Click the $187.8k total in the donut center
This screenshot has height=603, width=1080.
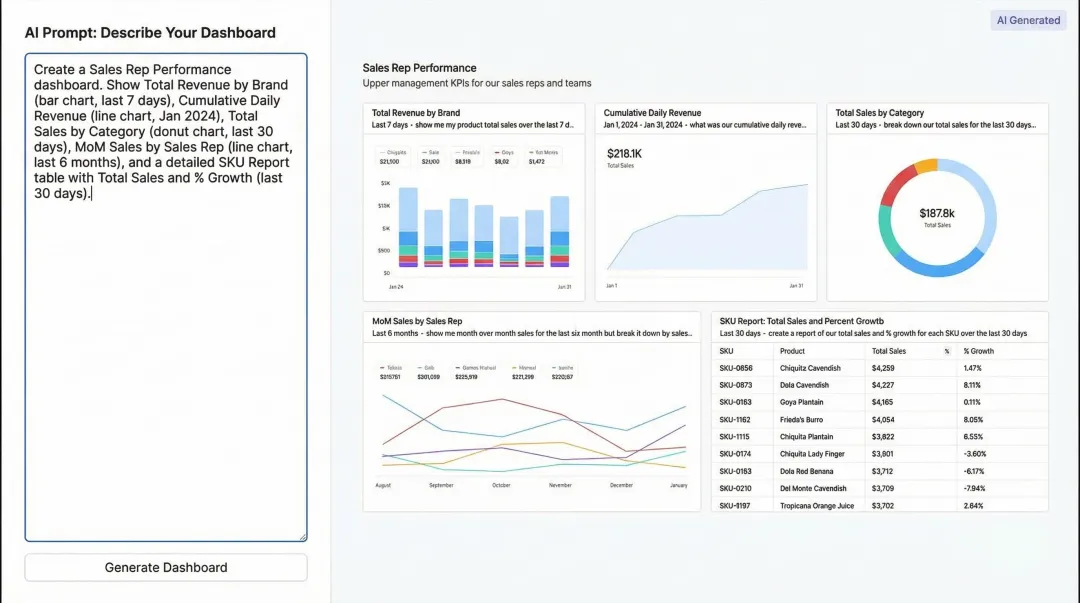(937, 215)
